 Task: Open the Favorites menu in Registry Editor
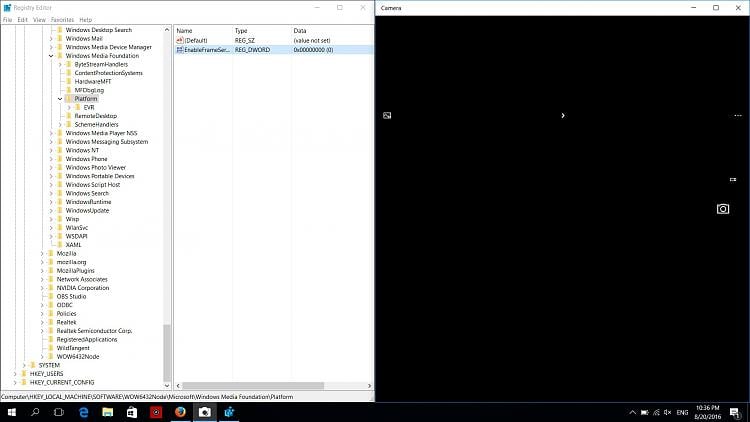pyautogui.click(x=62, y=20)
